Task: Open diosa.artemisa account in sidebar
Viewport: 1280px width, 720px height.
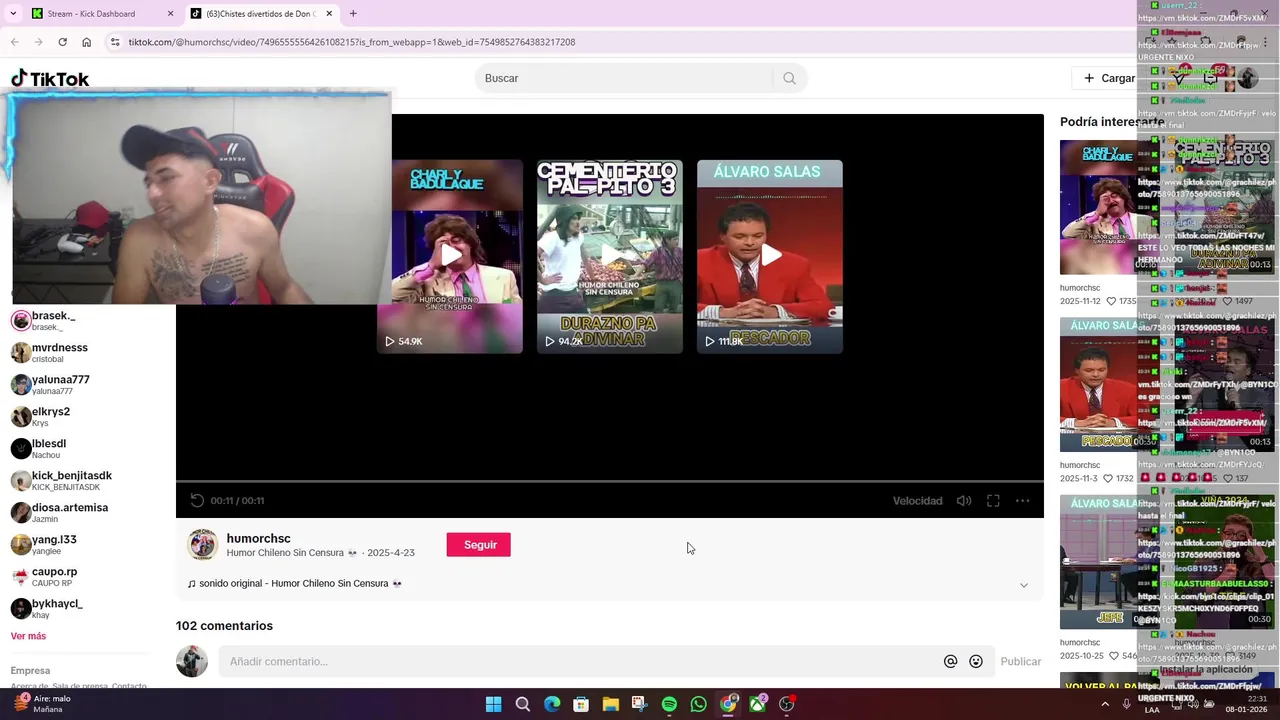Action: (x=80, y=512)
